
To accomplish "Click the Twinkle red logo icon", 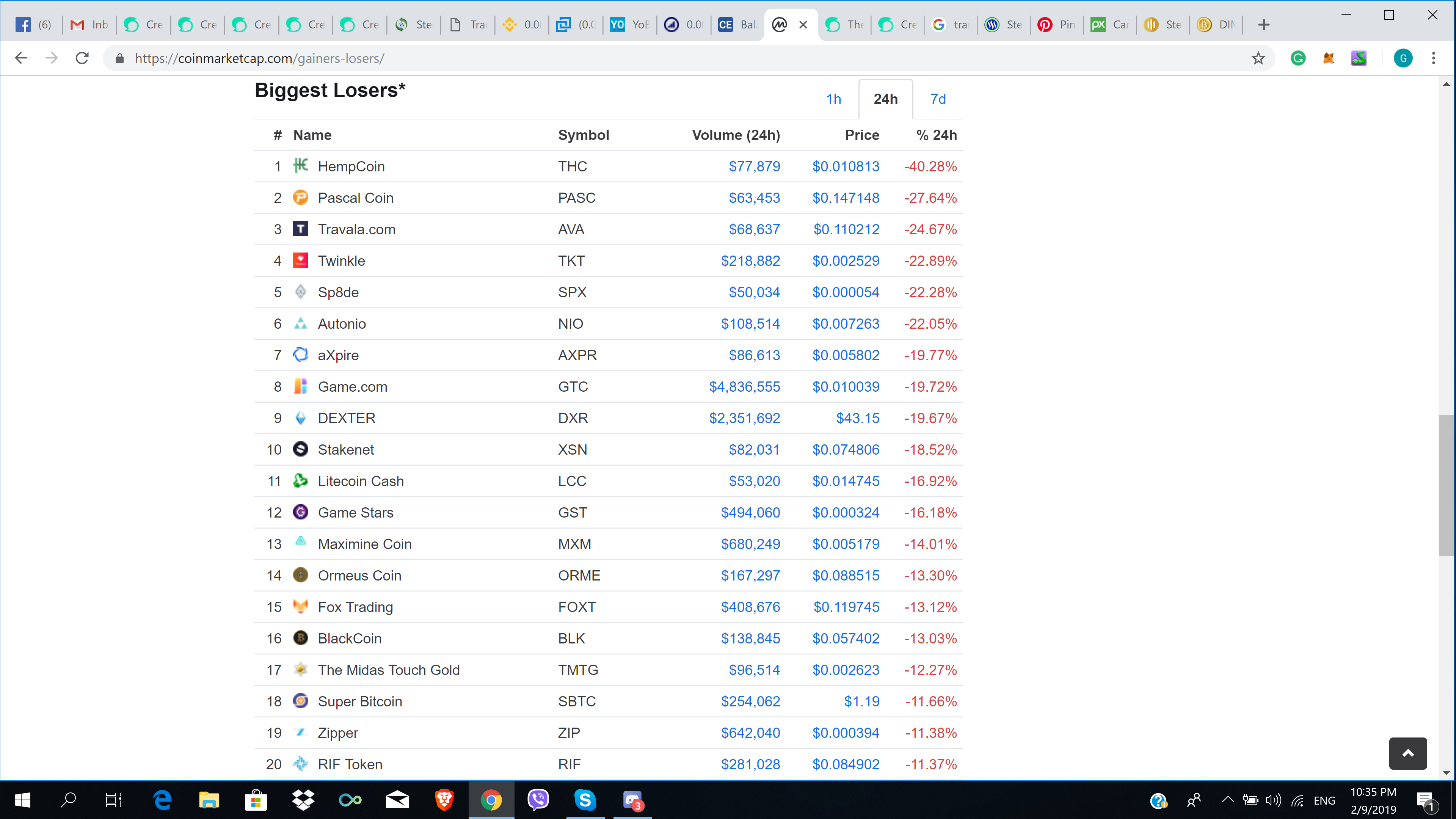I will (301, 260).
